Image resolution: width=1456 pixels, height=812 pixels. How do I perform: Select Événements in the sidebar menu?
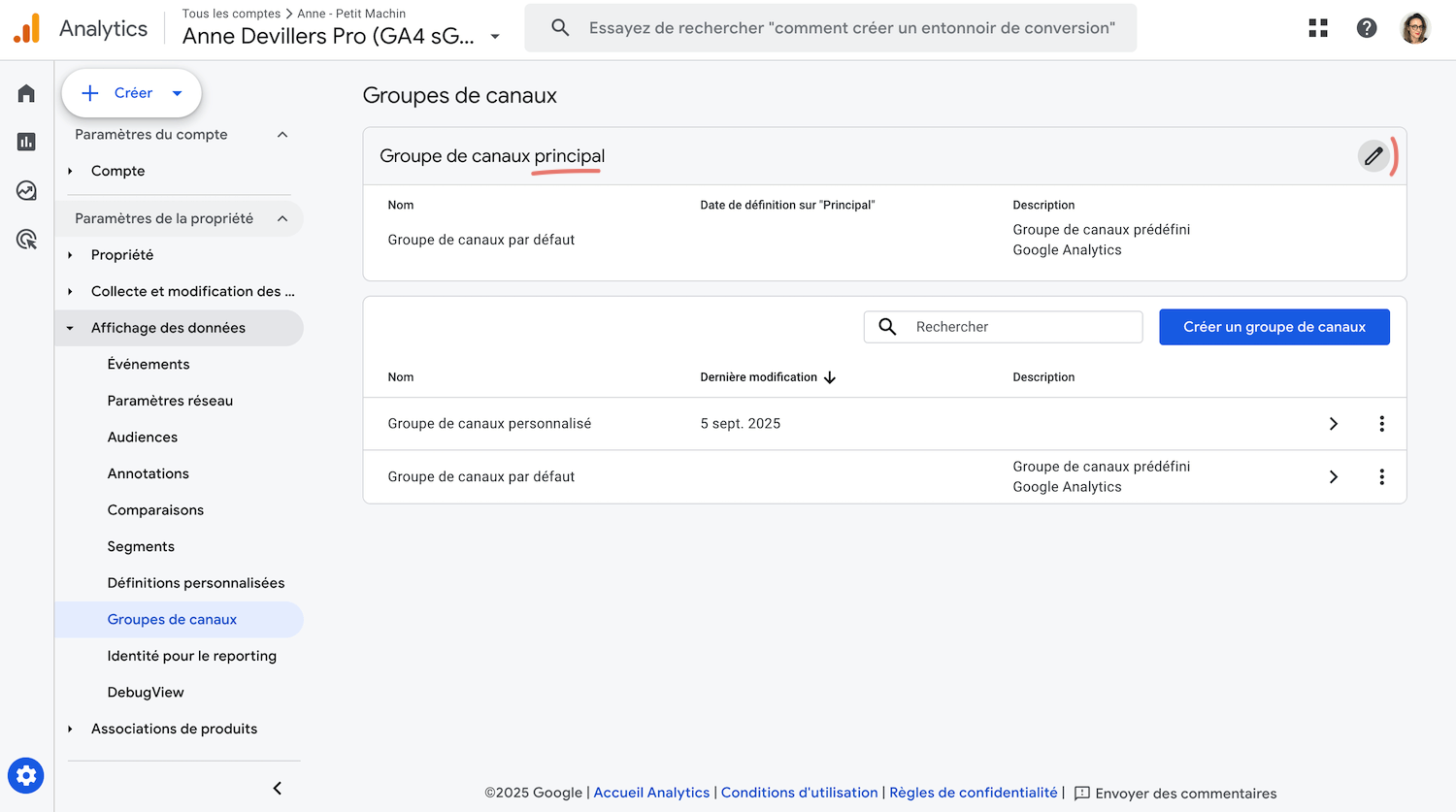[149, 364]
